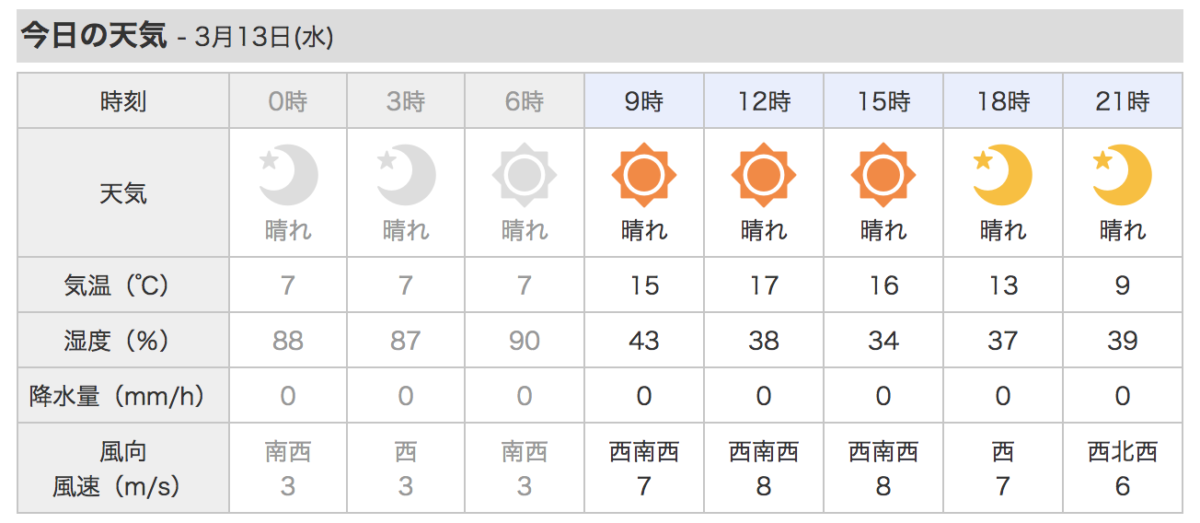Viewport: 1200px width, 523px height.
Task: Click the gray moon icon for 3時
Action: 406,175
